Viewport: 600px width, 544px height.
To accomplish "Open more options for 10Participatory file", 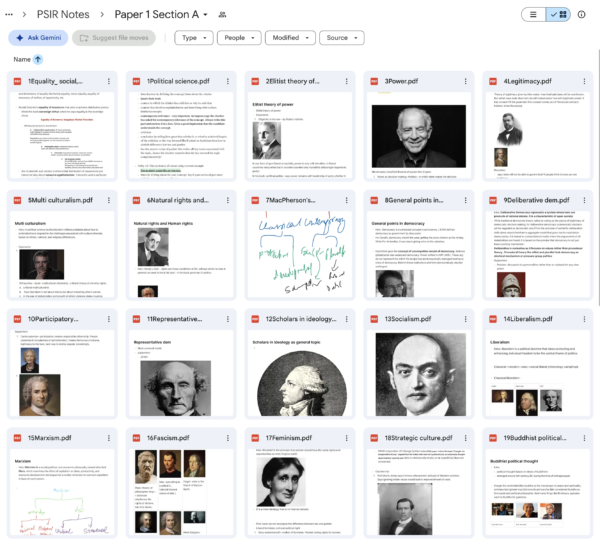I will point(109,319).
